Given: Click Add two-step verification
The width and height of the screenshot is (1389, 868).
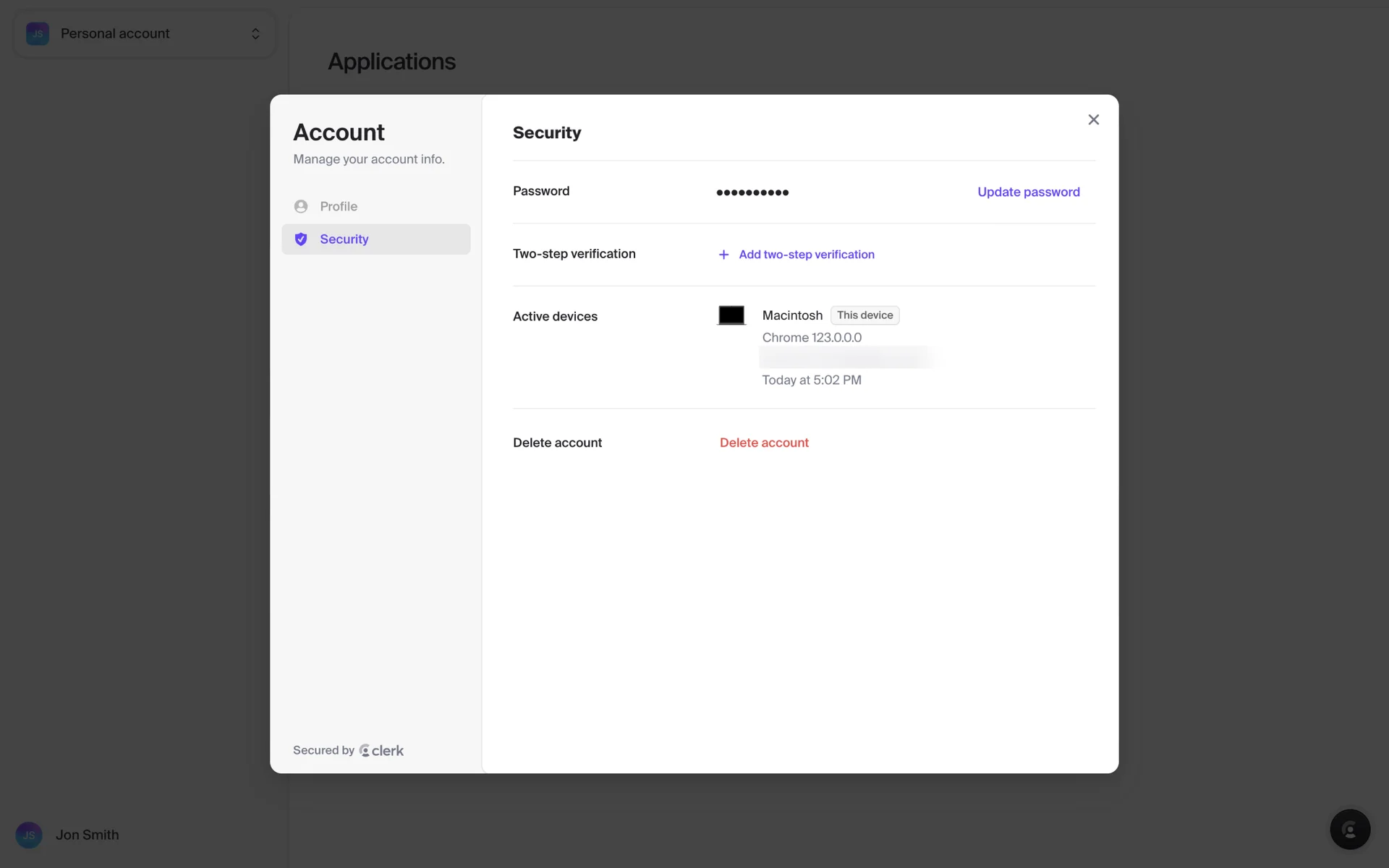Looking at the screenshot, I should click(806, 255).
